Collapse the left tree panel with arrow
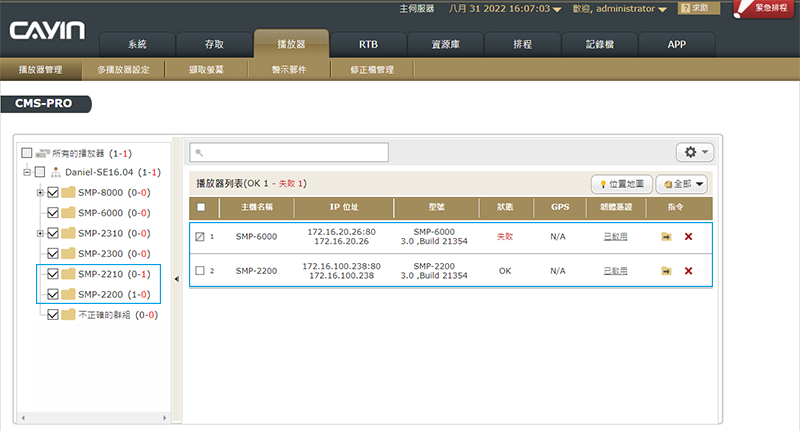This screenshot has height=431, width=800. tap(178, 280)
